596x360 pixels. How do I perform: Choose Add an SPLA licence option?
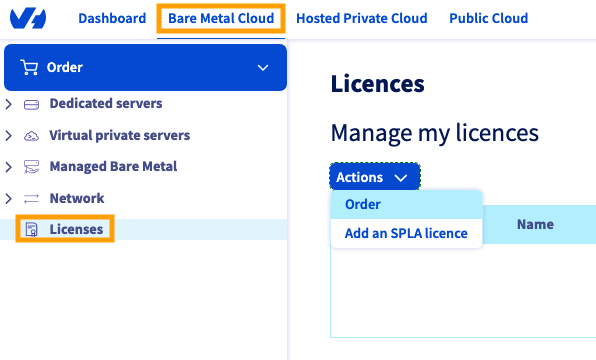click(406, 233)
